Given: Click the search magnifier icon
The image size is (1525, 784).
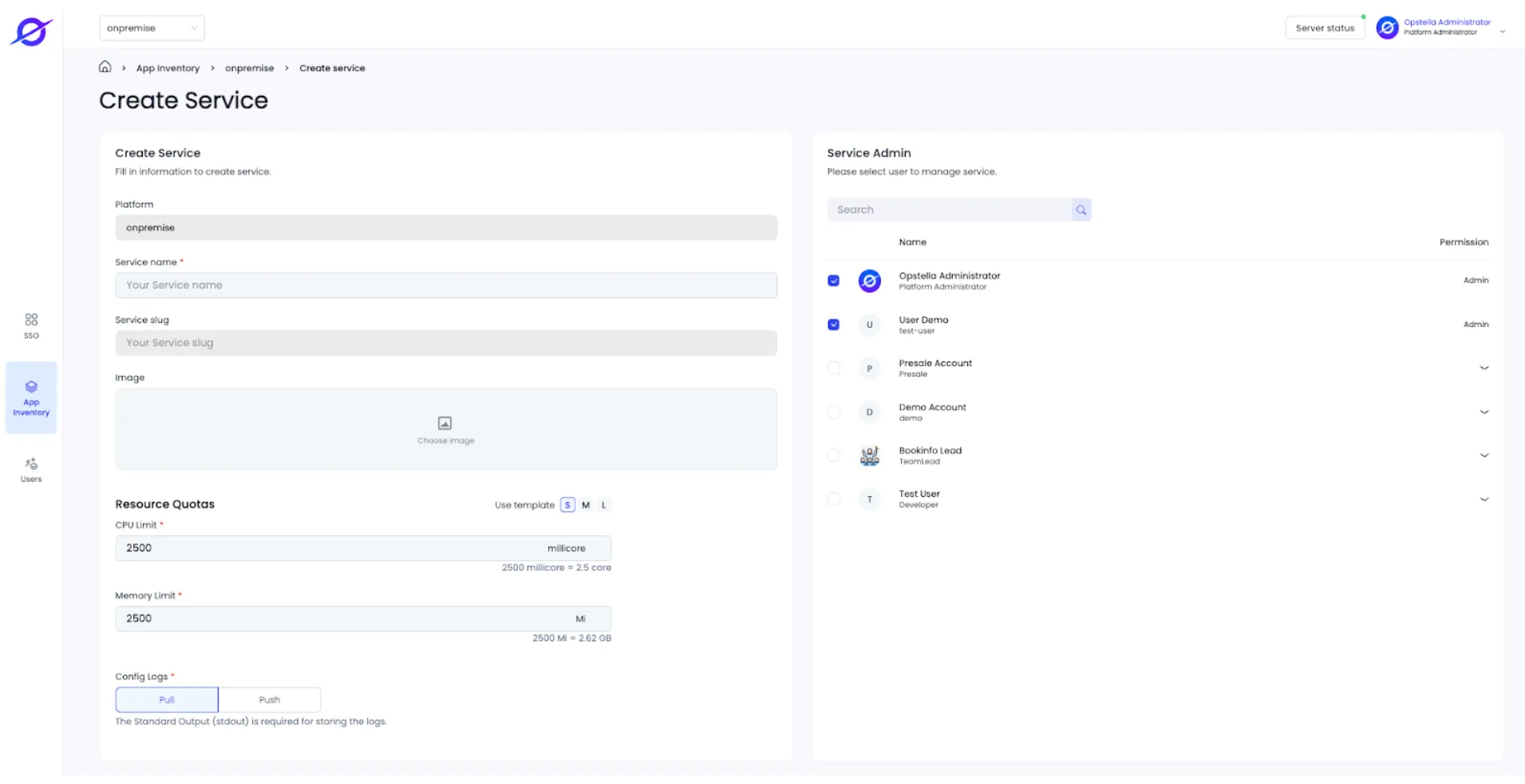Looking at the screenshot, I should (x=1081, y=210).
